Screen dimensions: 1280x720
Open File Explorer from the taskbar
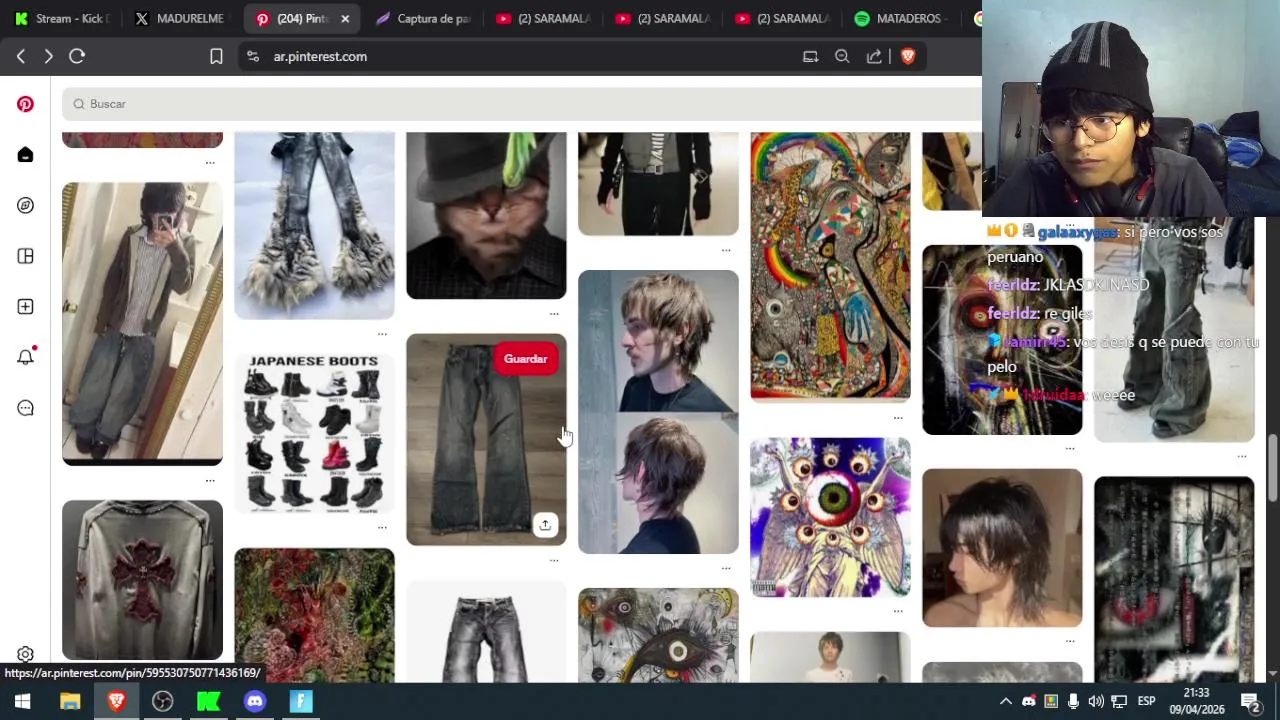(70, 701)
